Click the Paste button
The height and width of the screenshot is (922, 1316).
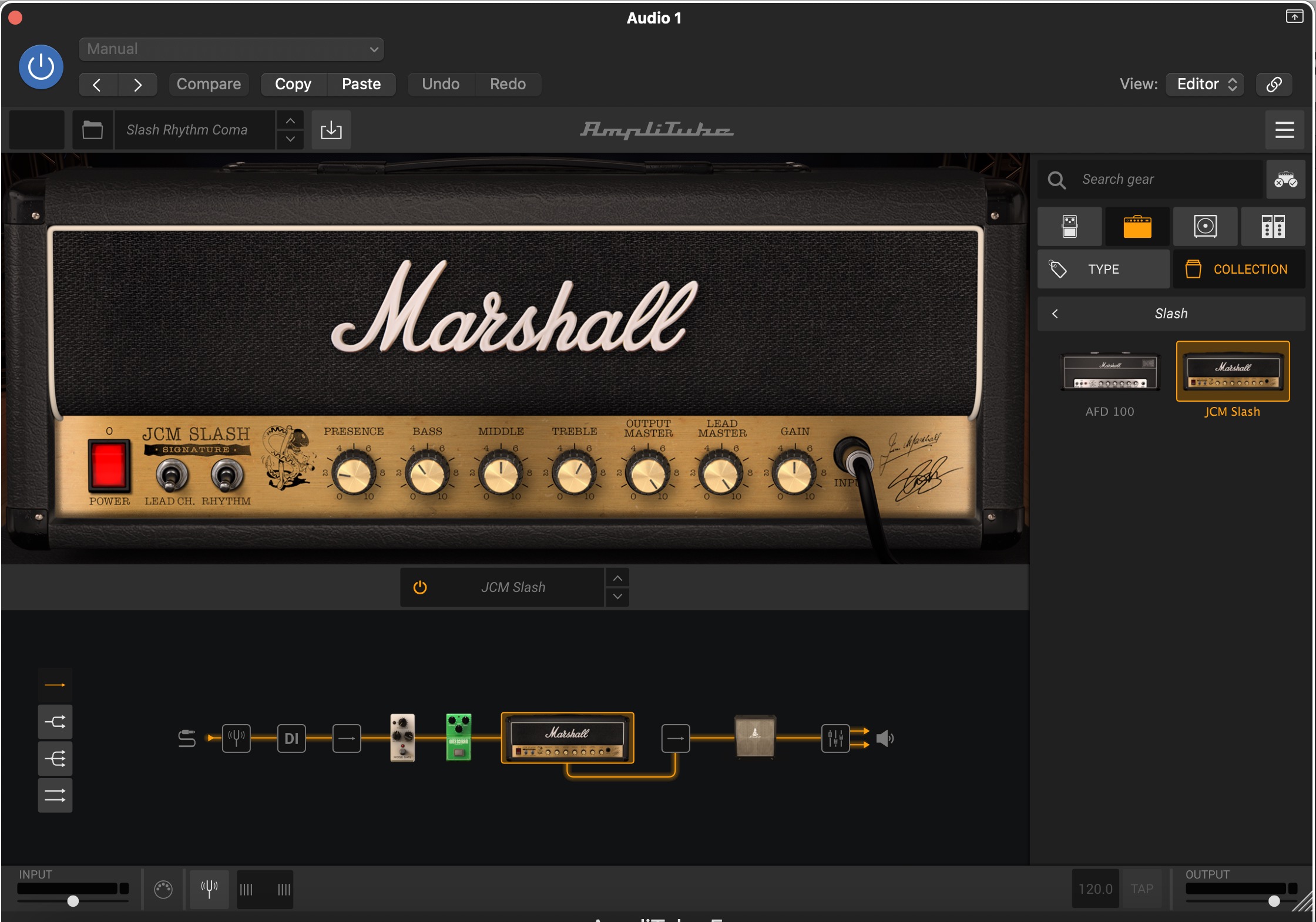pyautogui.click(x=361, y=85)
